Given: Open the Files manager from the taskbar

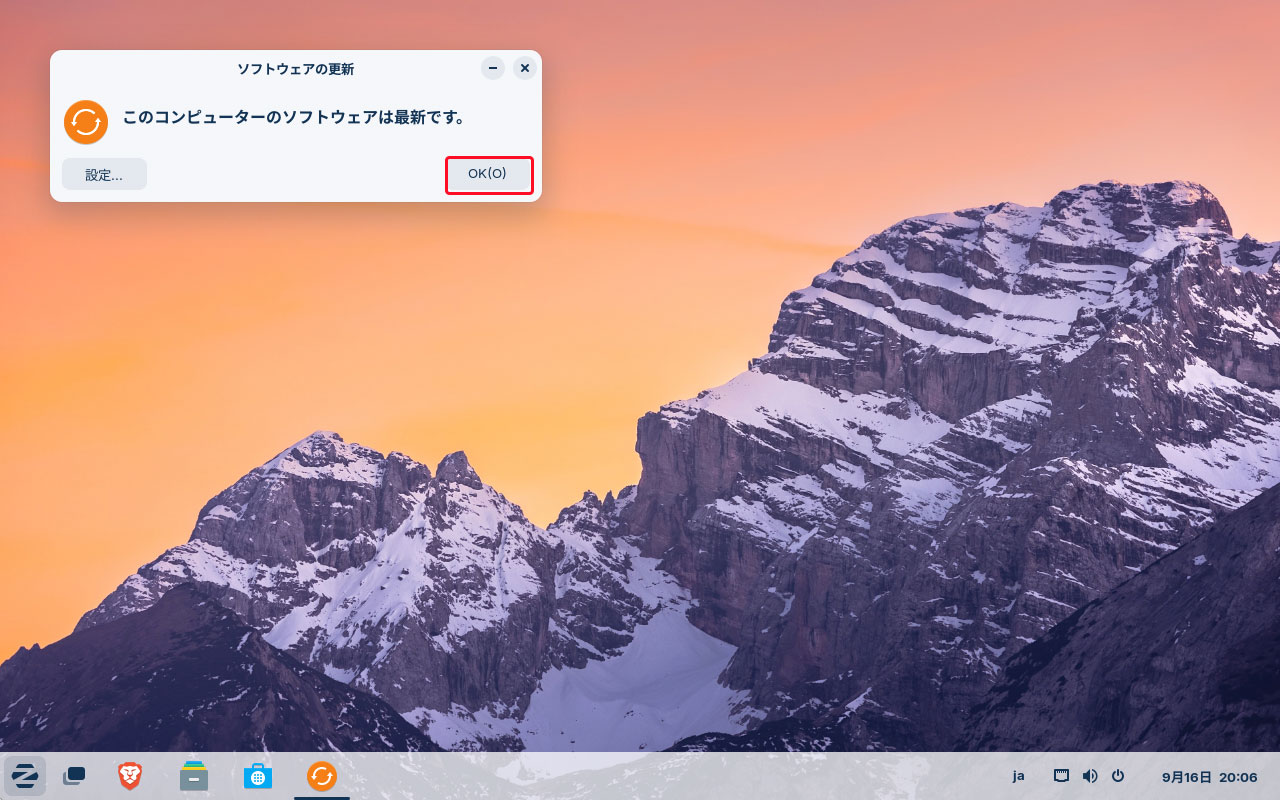Looking at the screenshot, I should [x=194, y=776].
